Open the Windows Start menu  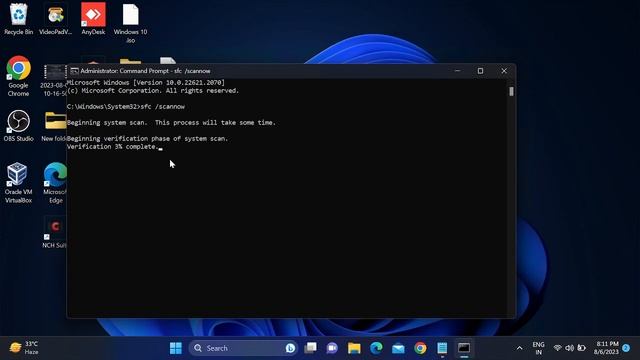176,348
